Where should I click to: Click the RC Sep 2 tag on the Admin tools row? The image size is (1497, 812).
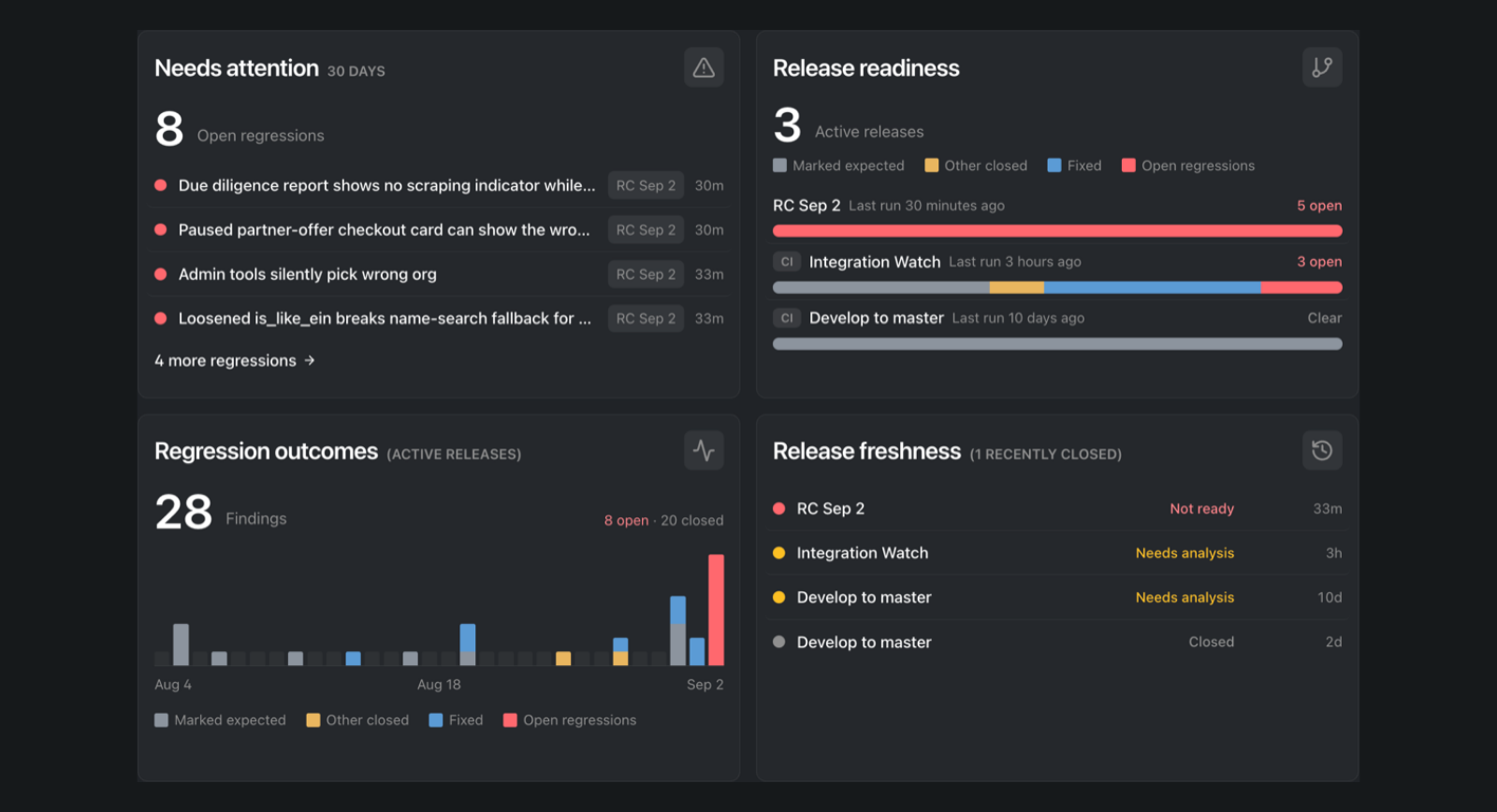click(646, 274)
